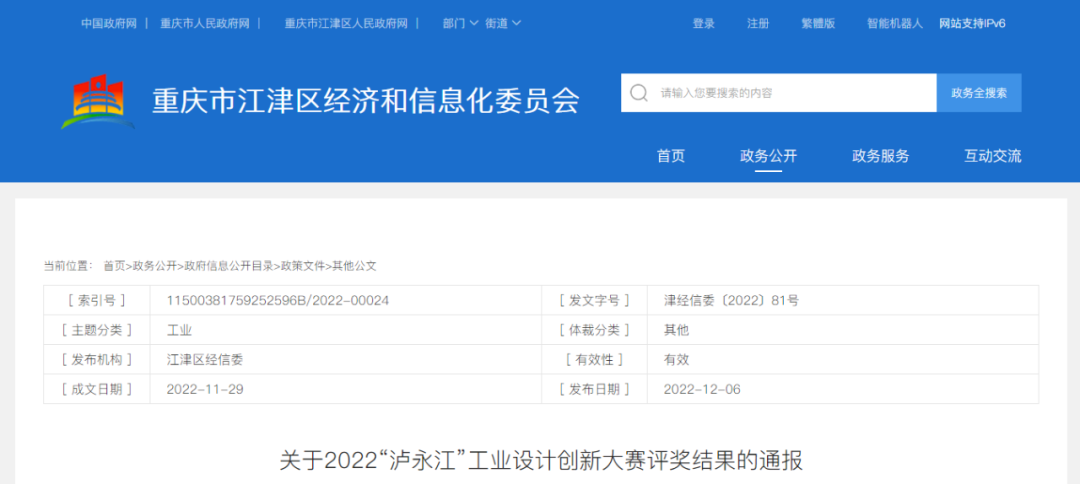Click the 索引号 label cell

(x=97, y=301)
